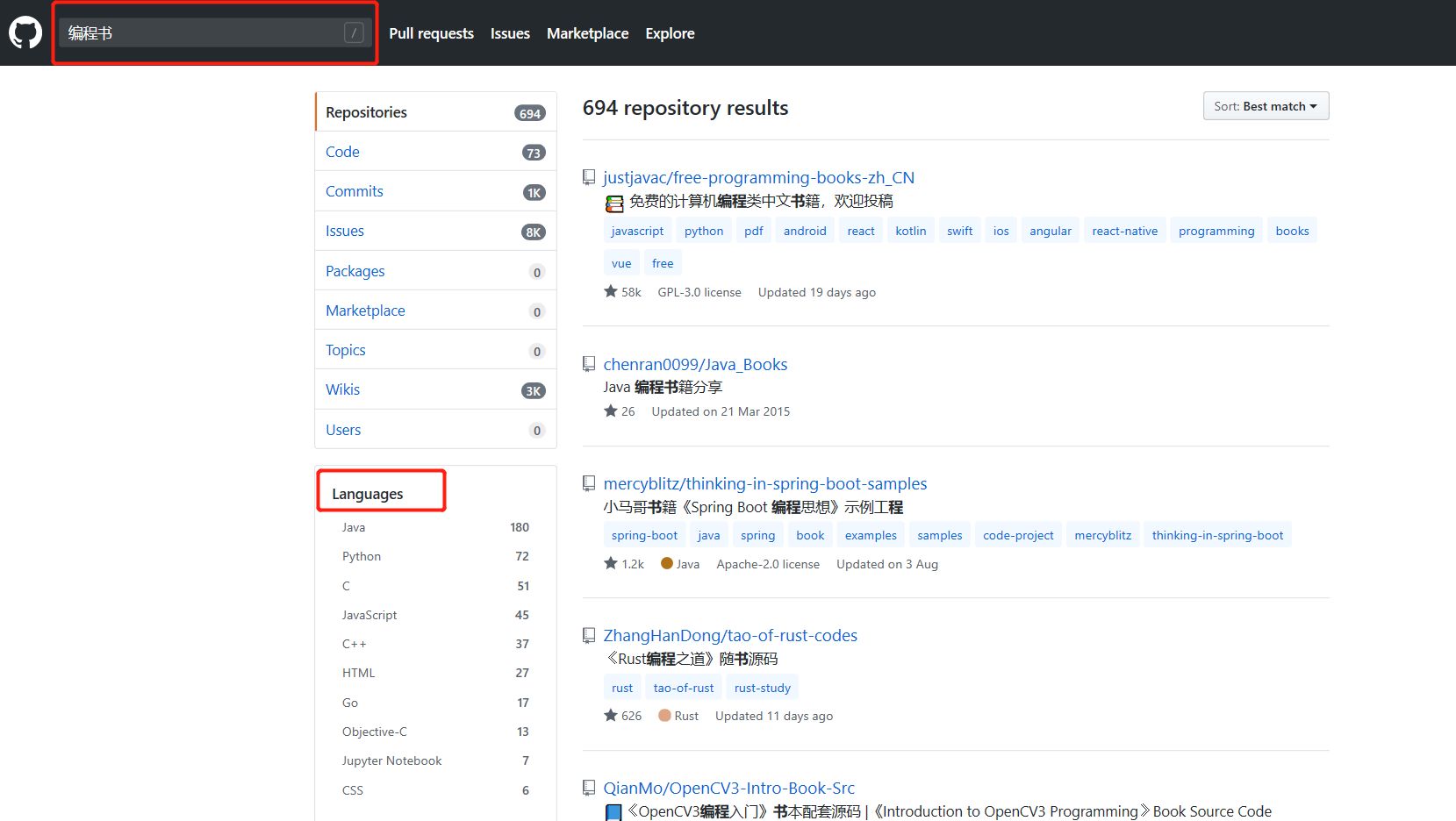Click the star icon showing 1.2k stars

(x=611, y=563)
